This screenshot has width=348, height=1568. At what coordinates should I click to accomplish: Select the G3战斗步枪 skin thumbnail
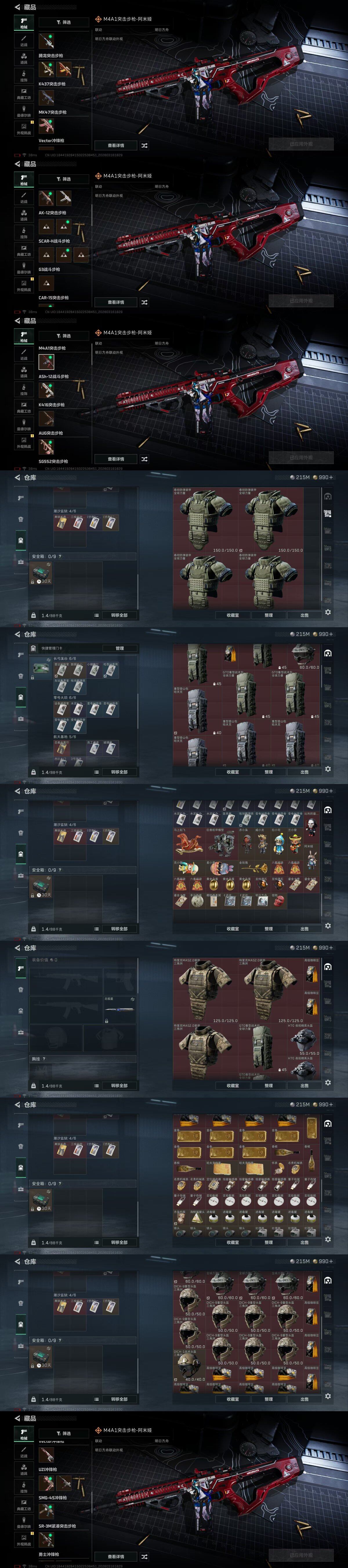pos(46,283)
